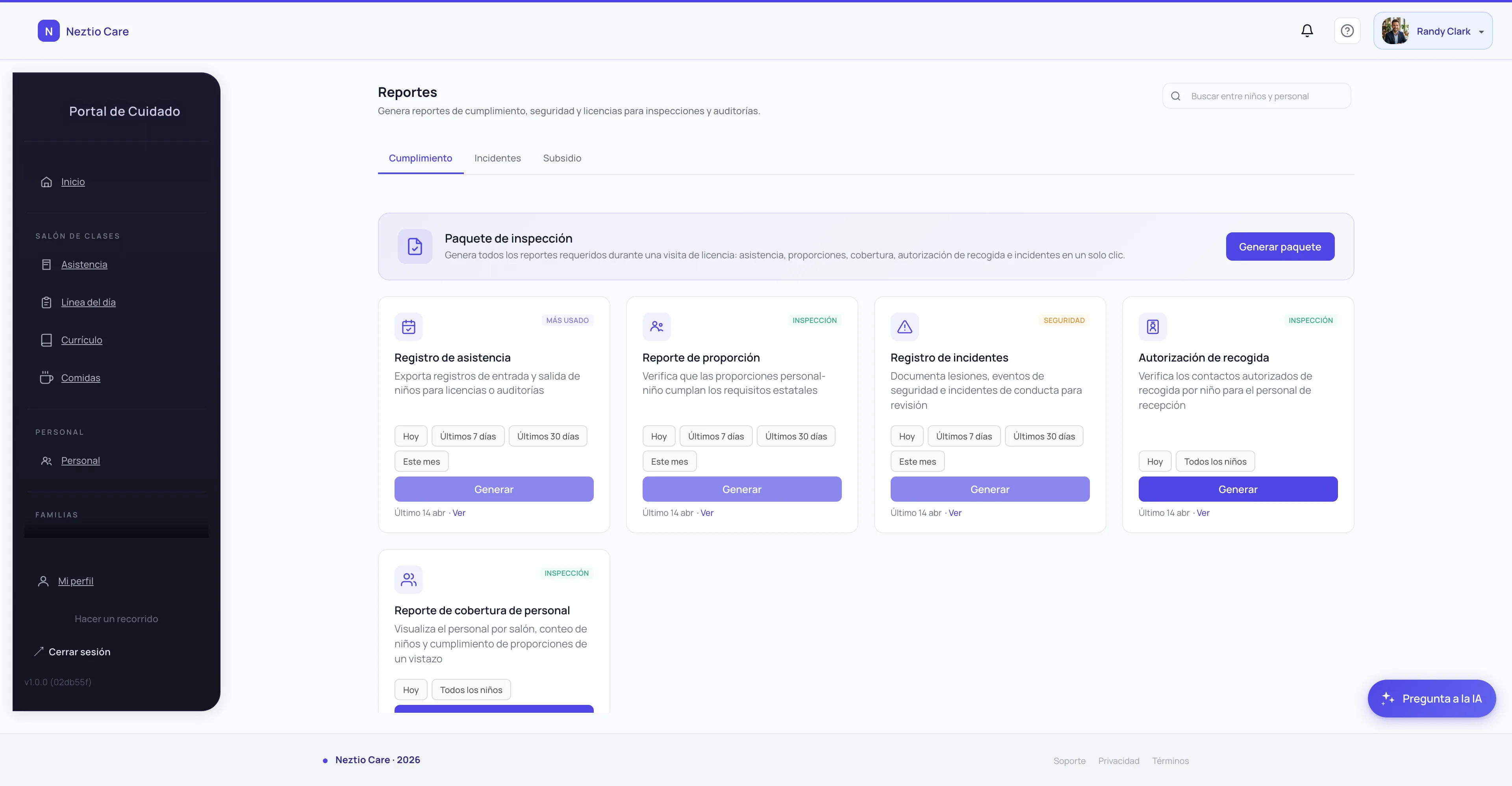Open Mi perfil link
The height and width of the screenshot is (786, 1512).
76,581
